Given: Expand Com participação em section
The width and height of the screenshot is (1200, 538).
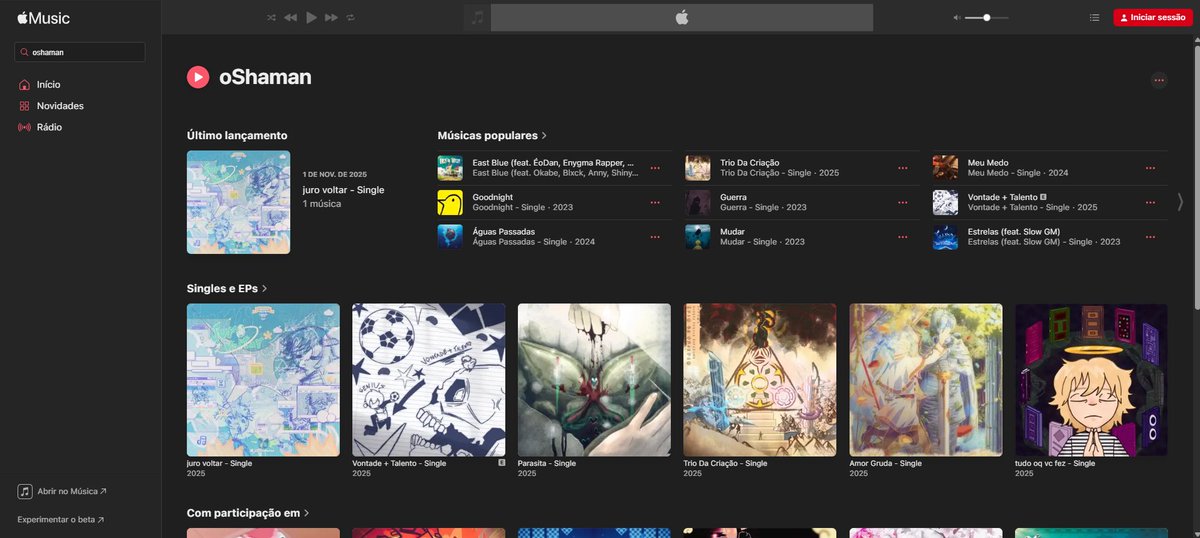Looking at the screenshot, I should tap(248, 513).
